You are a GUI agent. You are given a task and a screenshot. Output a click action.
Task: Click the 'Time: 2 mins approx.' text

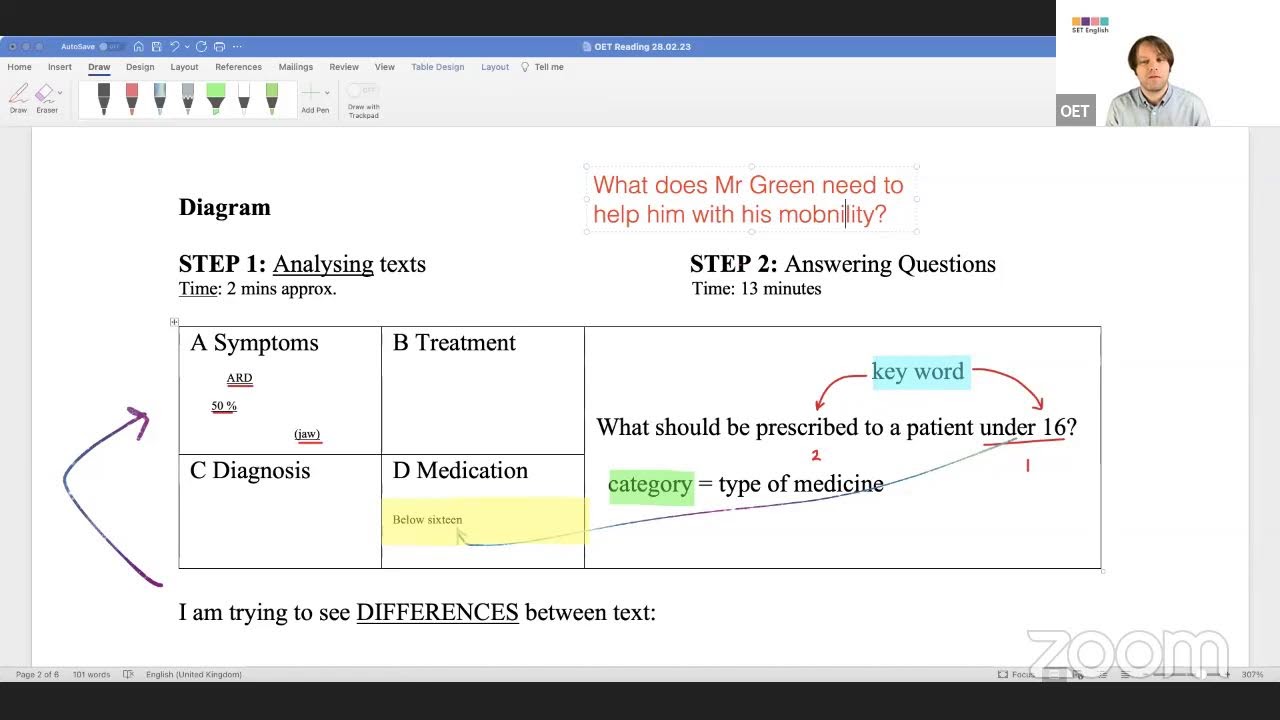pos(257,289)
